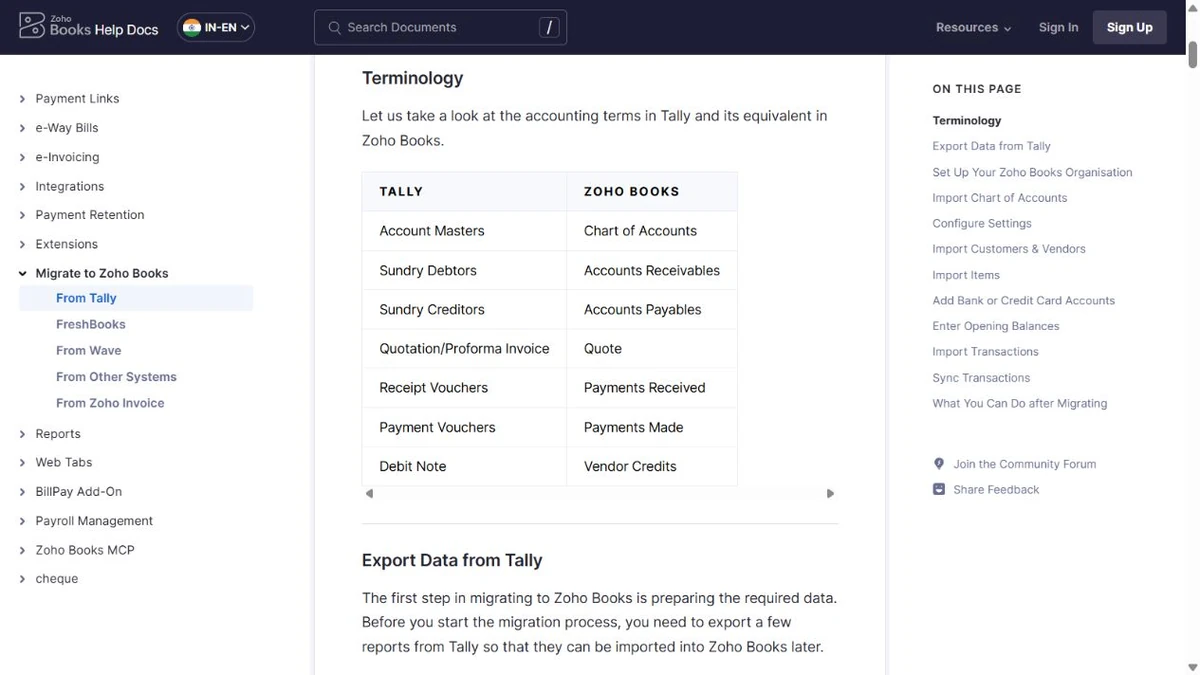Jump to Add Bank or Credit Card Accounts
1200x675 pixels.
1024,300
